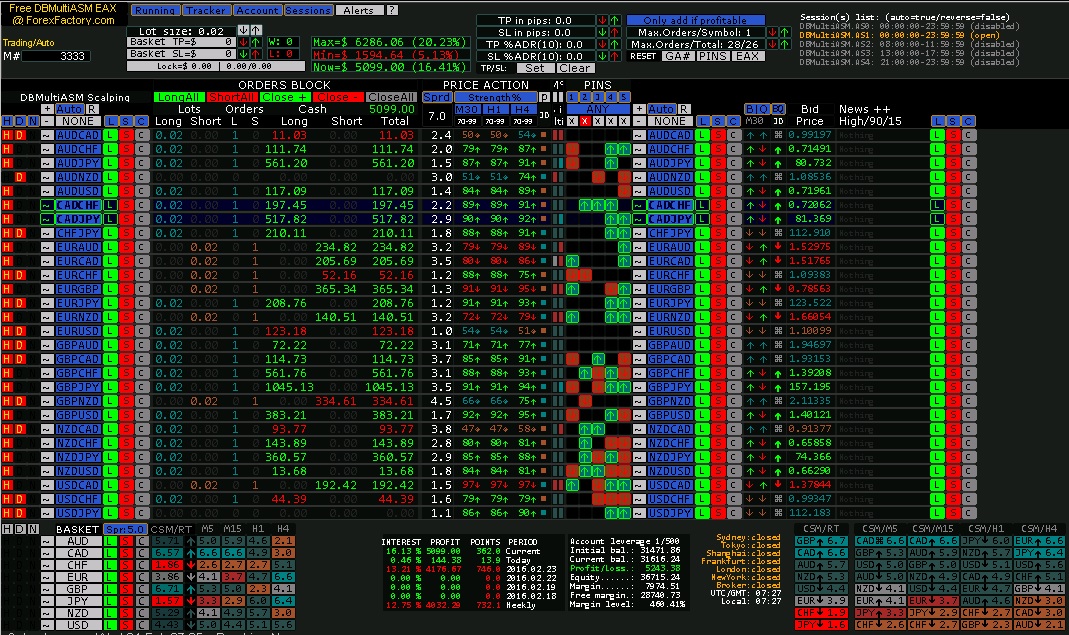
Task: Click gray C button for USD basket
Action: pyautogui.click(x=141, y=625)
